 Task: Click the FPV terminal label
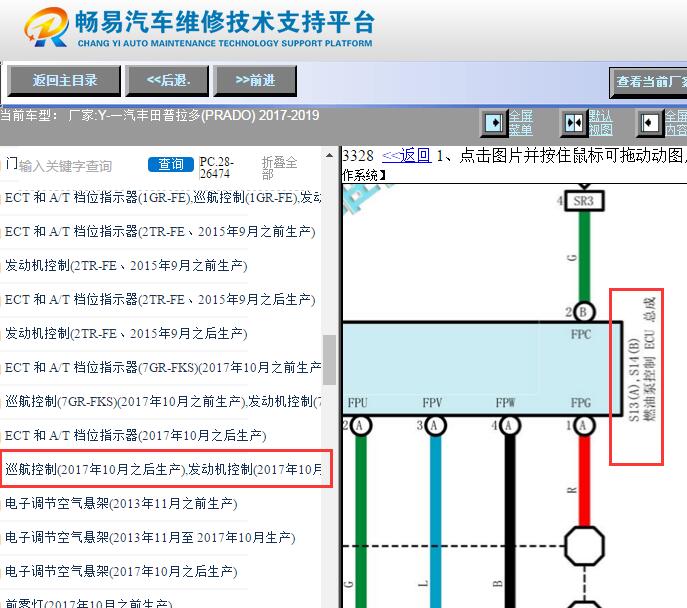click(x=432, y=403)
